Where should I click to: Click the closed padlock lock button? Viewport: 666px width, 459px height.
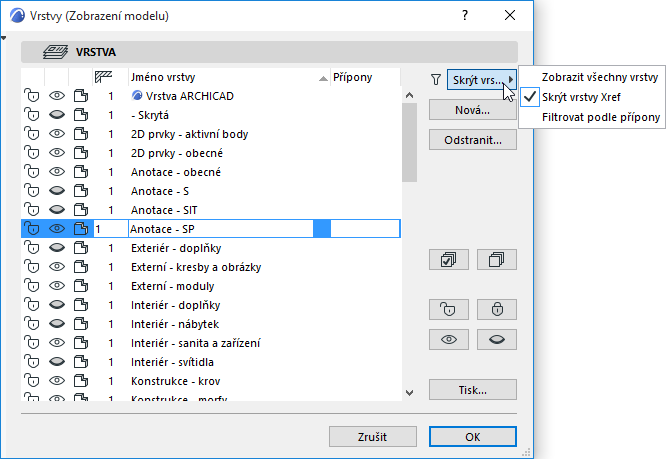click(x=497, y=308)
